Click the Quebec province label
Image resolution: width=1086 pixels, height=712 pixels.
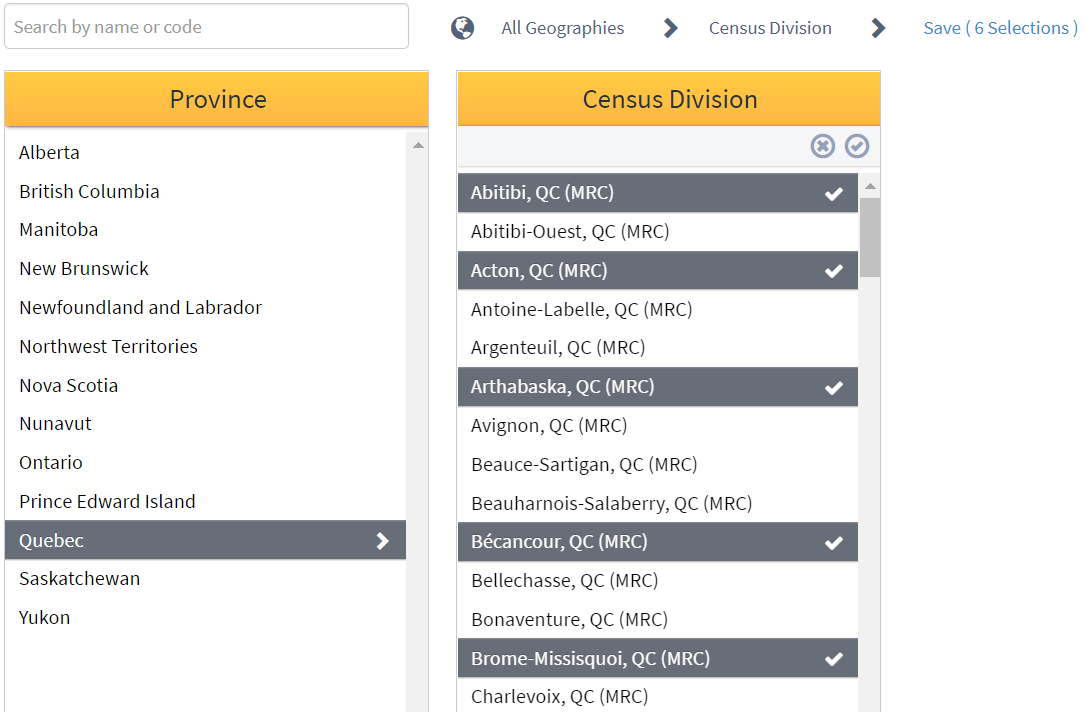click(x=51, y=540)
